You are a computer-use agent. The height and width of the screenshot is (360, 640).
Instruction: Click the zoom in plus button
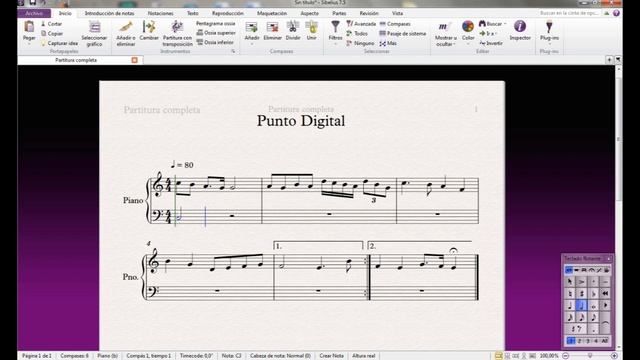(x=614, y=356)
